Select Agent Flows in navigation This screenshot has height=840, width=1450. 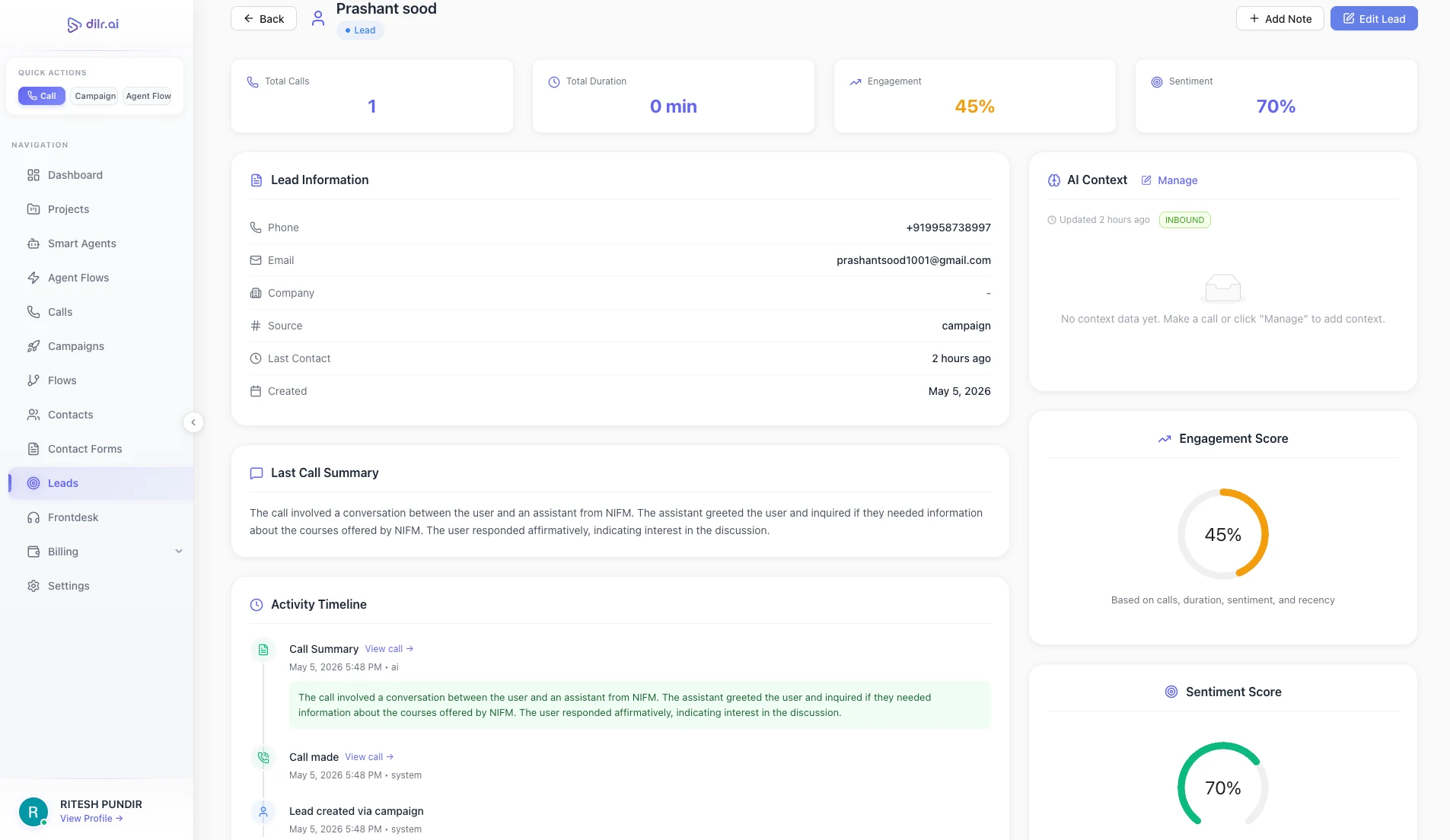pyautogui.click(x=78, y=278)
